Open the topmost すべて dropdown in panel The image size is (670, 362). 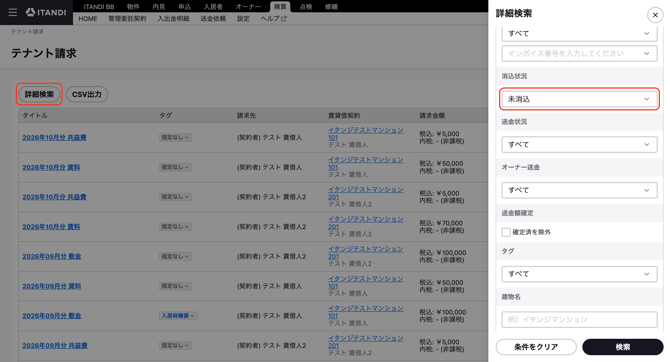pos(579,33)
